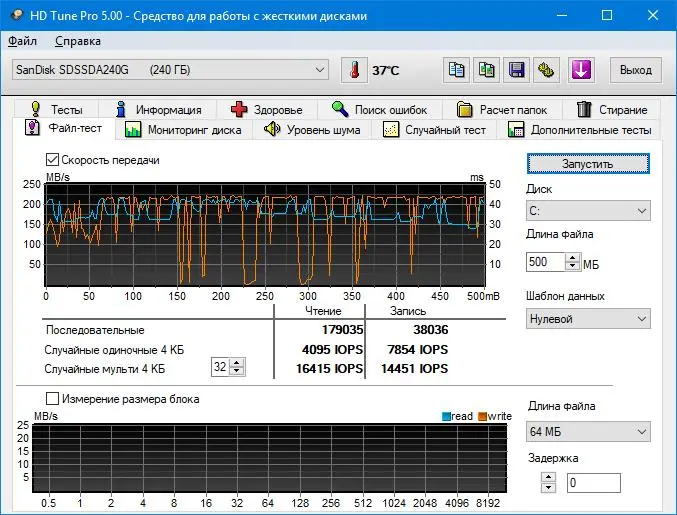Switch to Поиск ошибок tab
Viewport: 677px width, 515px height.
coord(380,109)
